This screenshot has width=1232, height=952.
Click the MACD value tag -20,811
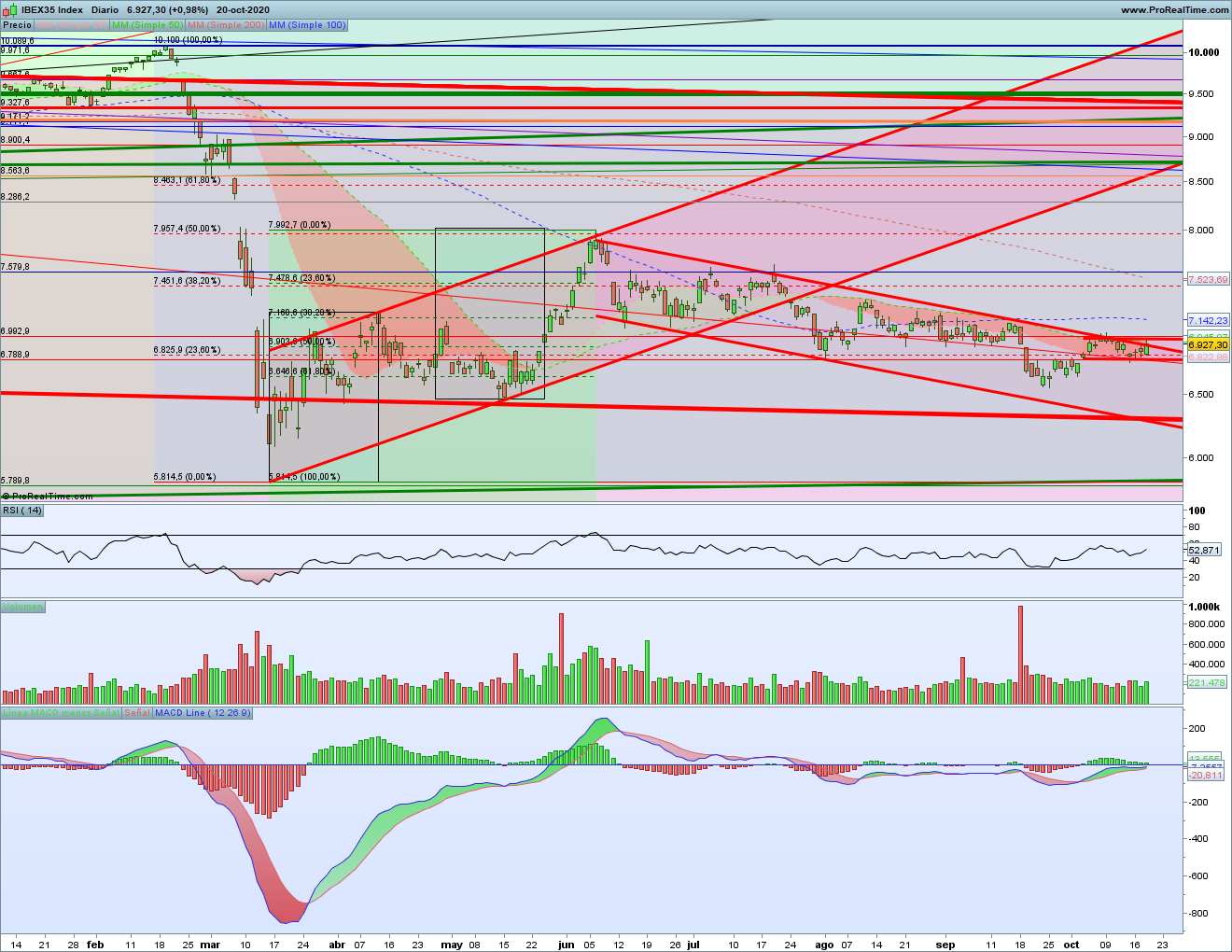(x=1205, y=776)
